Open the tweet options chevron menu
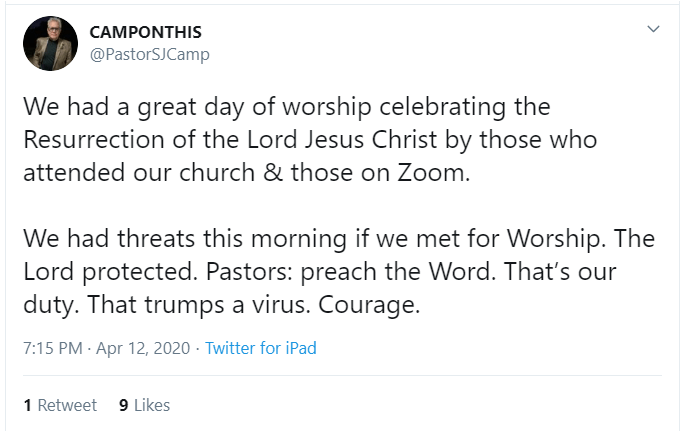684x432 pixels. [x=654, y=29]
